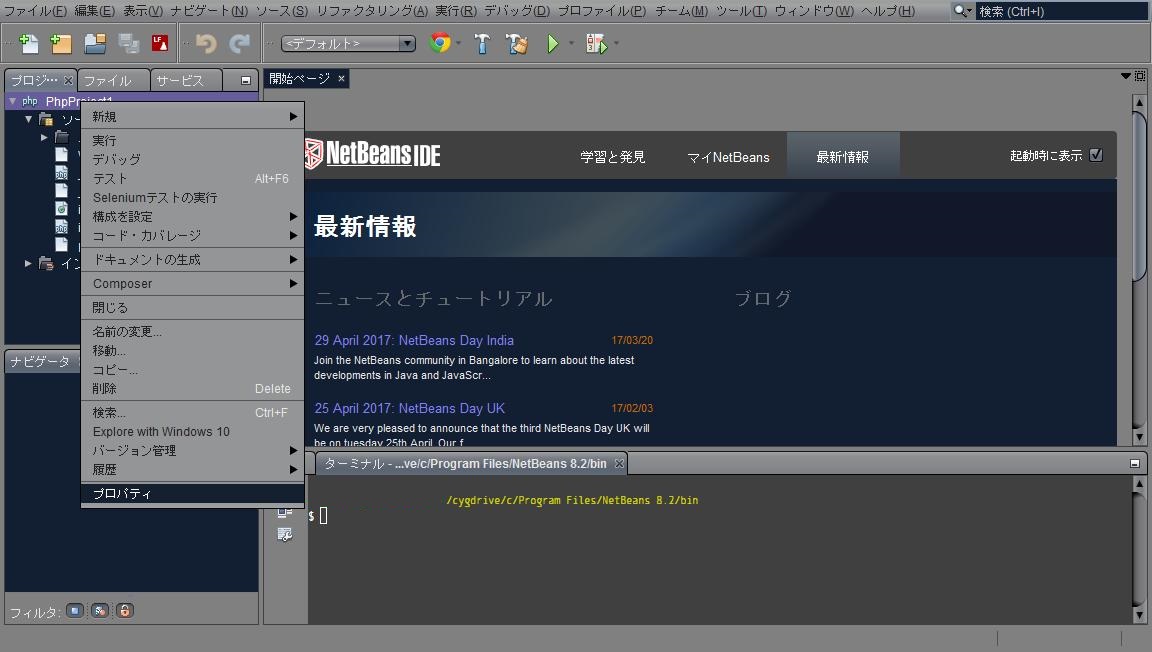Open the NetBeans Day India announcement link
Image resolution: width=1152 pixels, height=652 pixels.
(414, 340)
